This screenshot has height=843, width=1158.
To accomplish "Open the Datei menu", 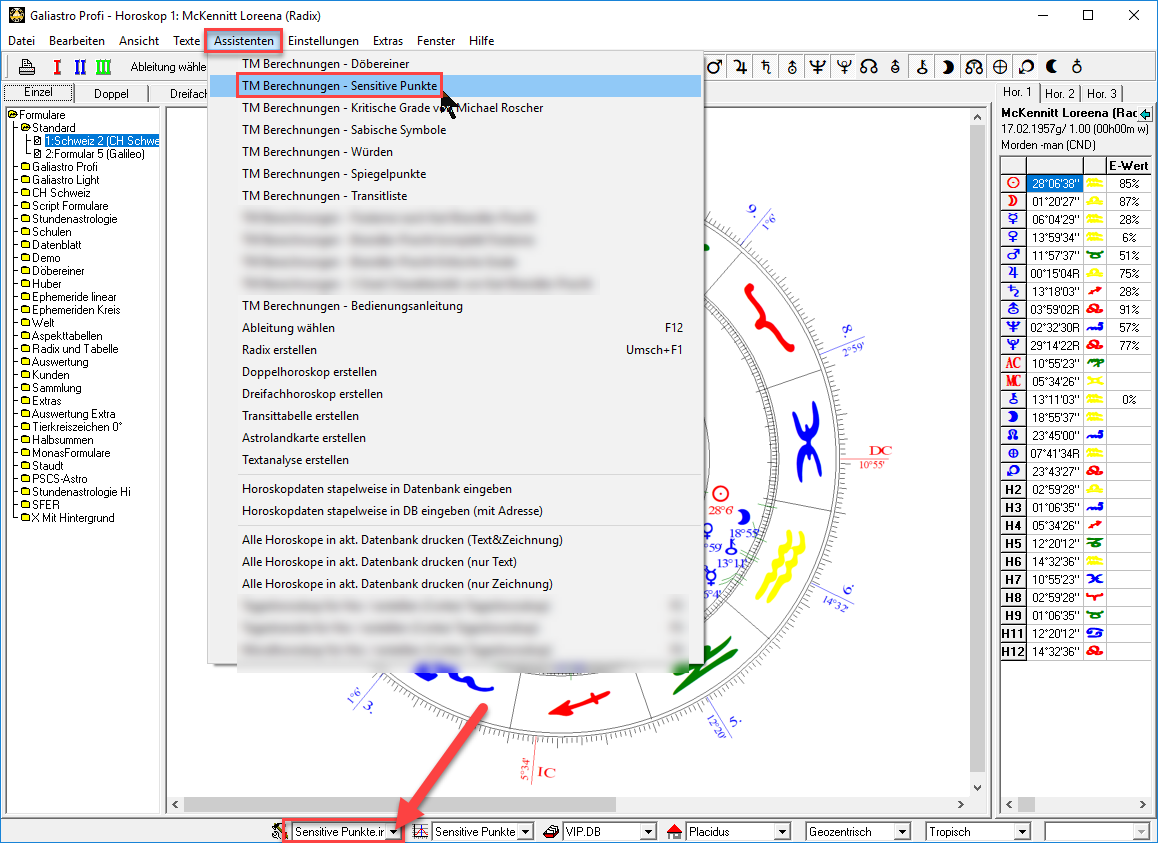I will click(21, 41).
